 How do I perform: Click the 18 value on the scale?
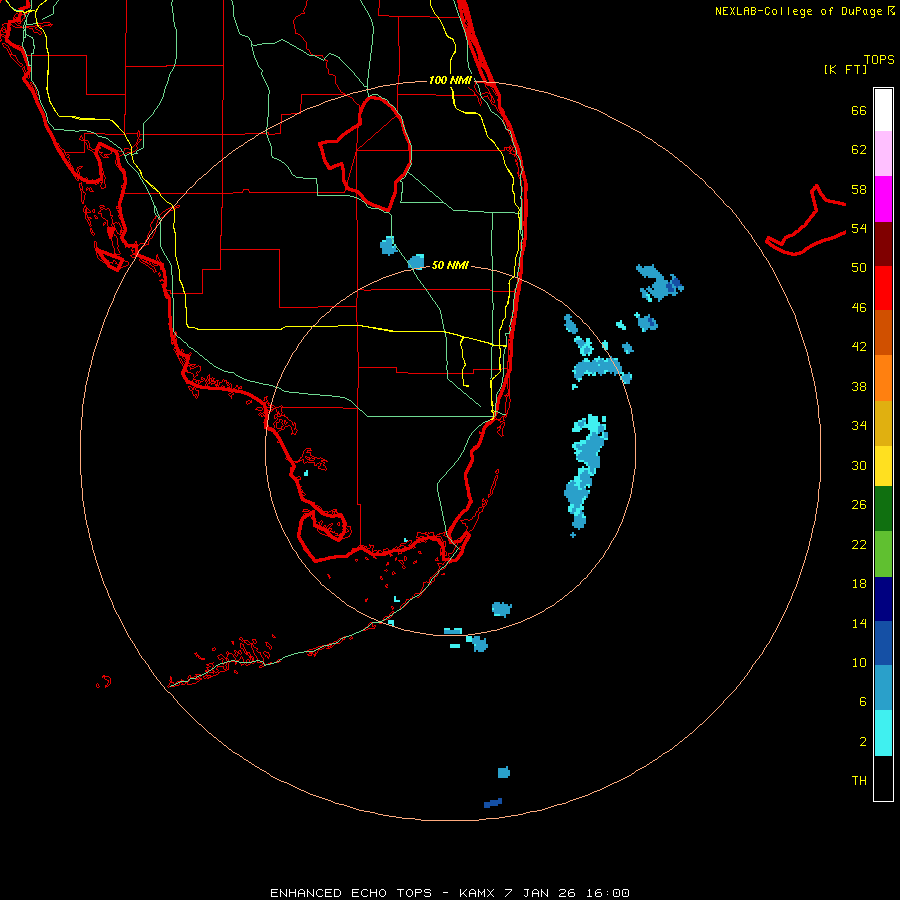(859, 584)
